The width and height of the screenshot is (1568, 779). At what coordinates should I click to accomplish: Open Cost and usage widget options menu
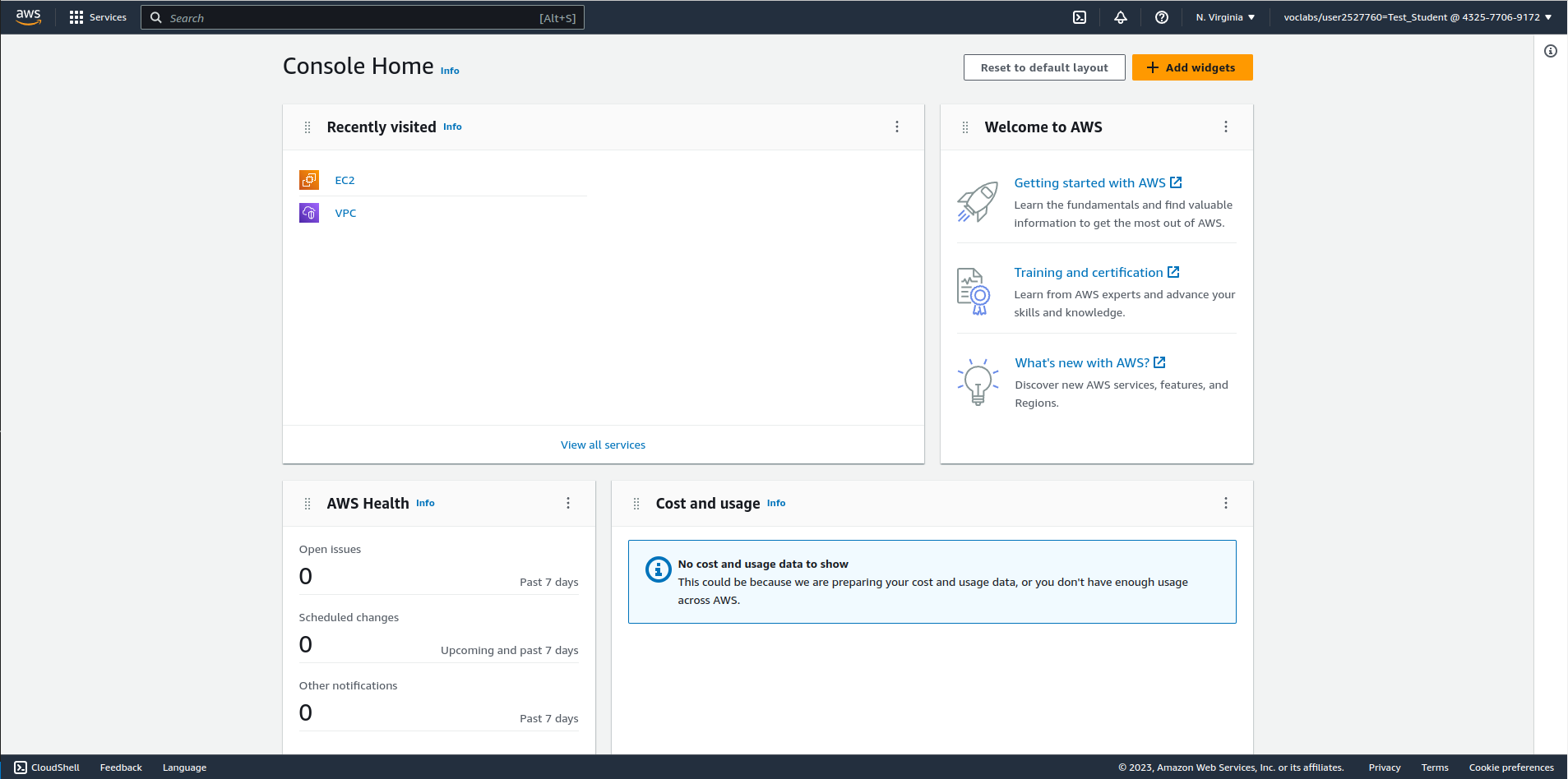(x=1226, y=503)
